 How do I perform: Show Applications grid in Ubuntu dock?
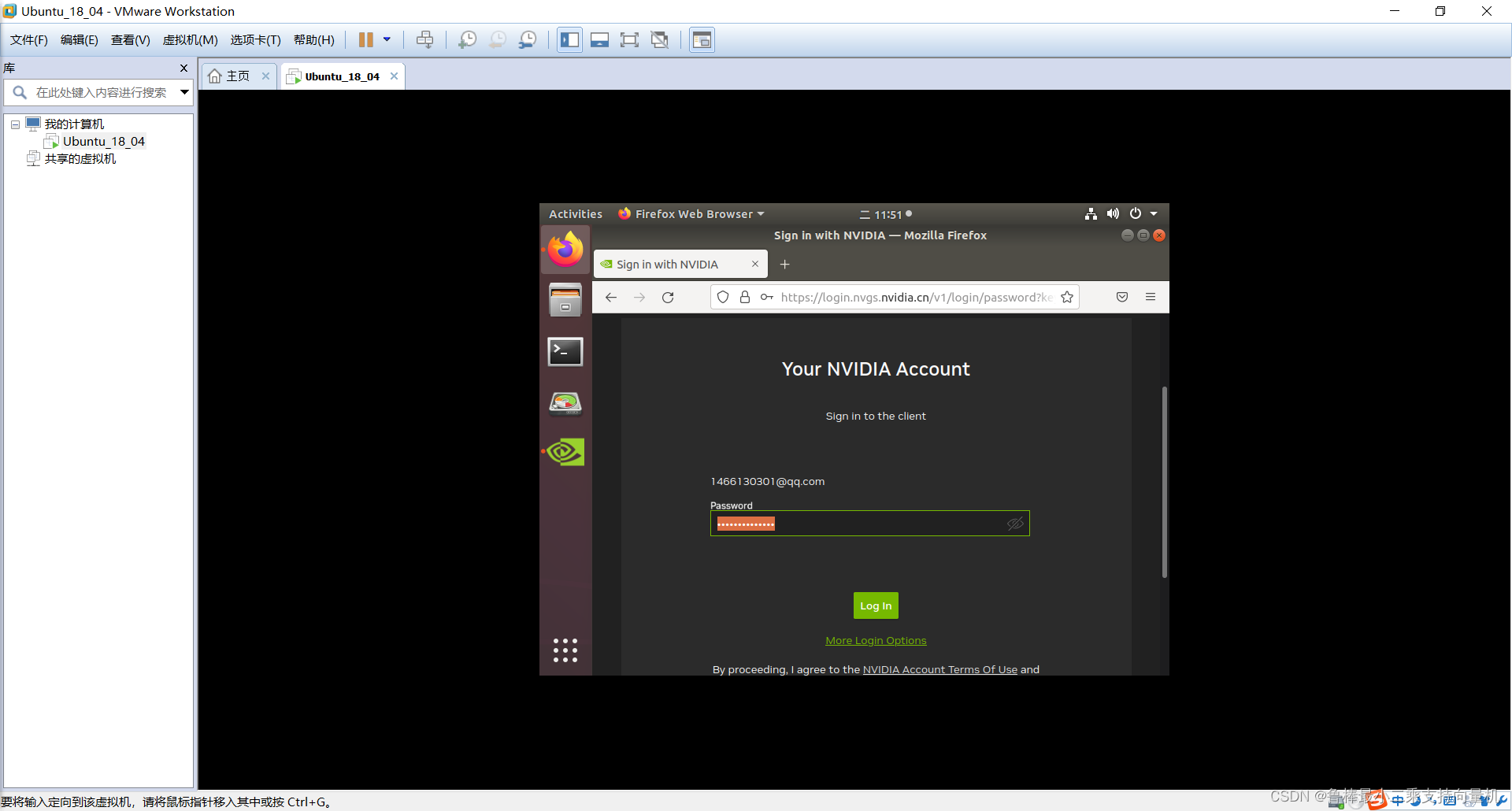coord(565,650)
